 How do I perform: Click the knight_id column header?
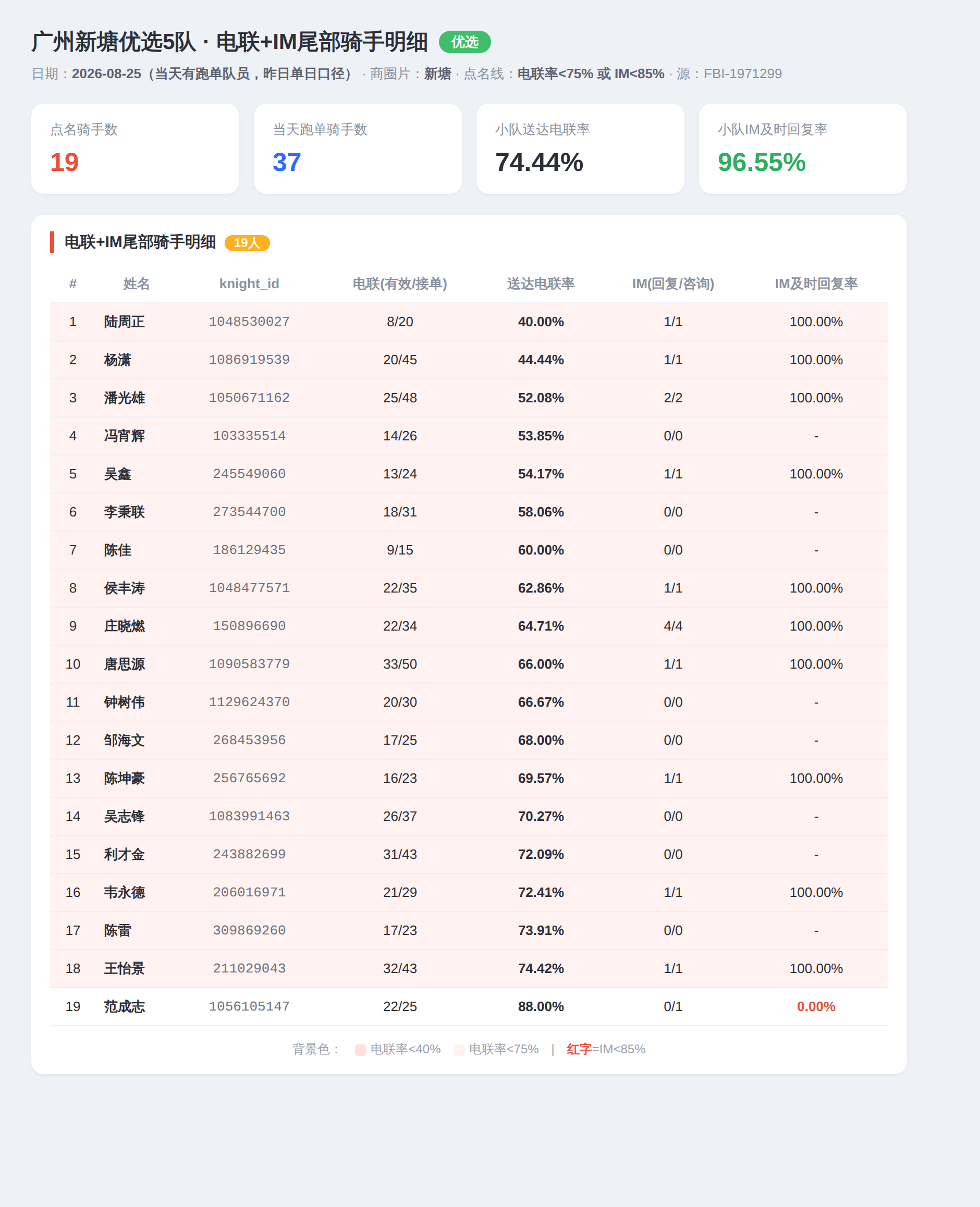[249, 284]
